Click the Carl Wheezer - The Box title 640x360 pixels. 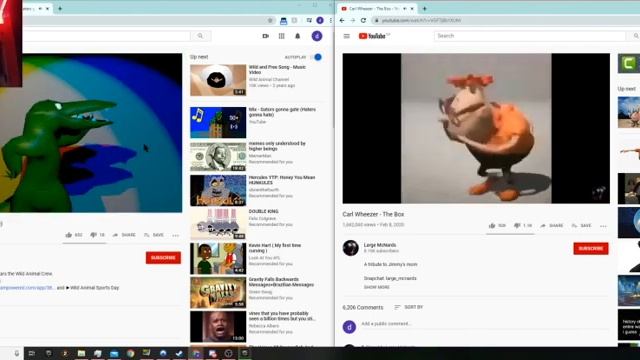tap(373, 214)
